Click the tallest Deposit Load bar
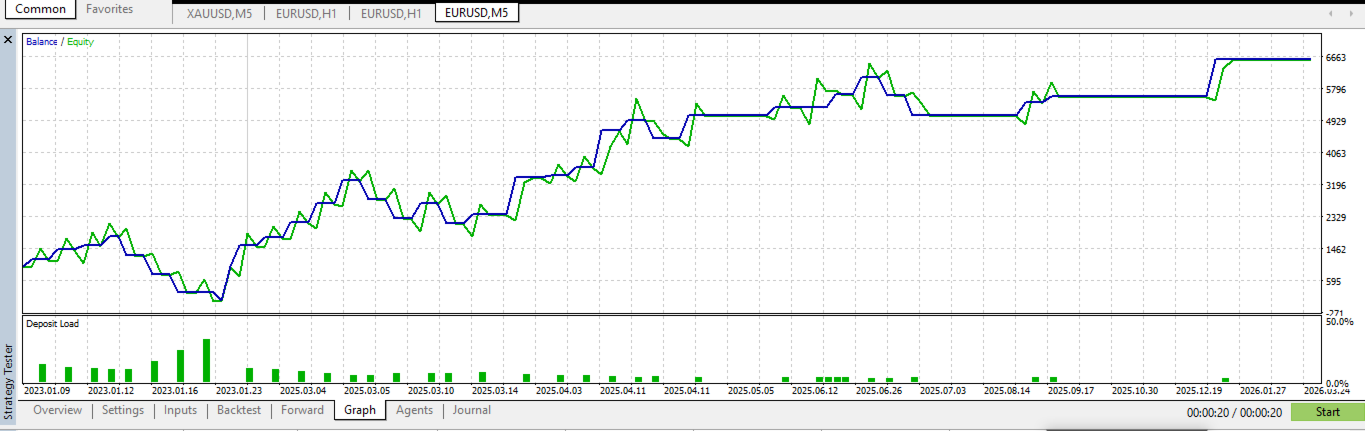 point(206,361)
